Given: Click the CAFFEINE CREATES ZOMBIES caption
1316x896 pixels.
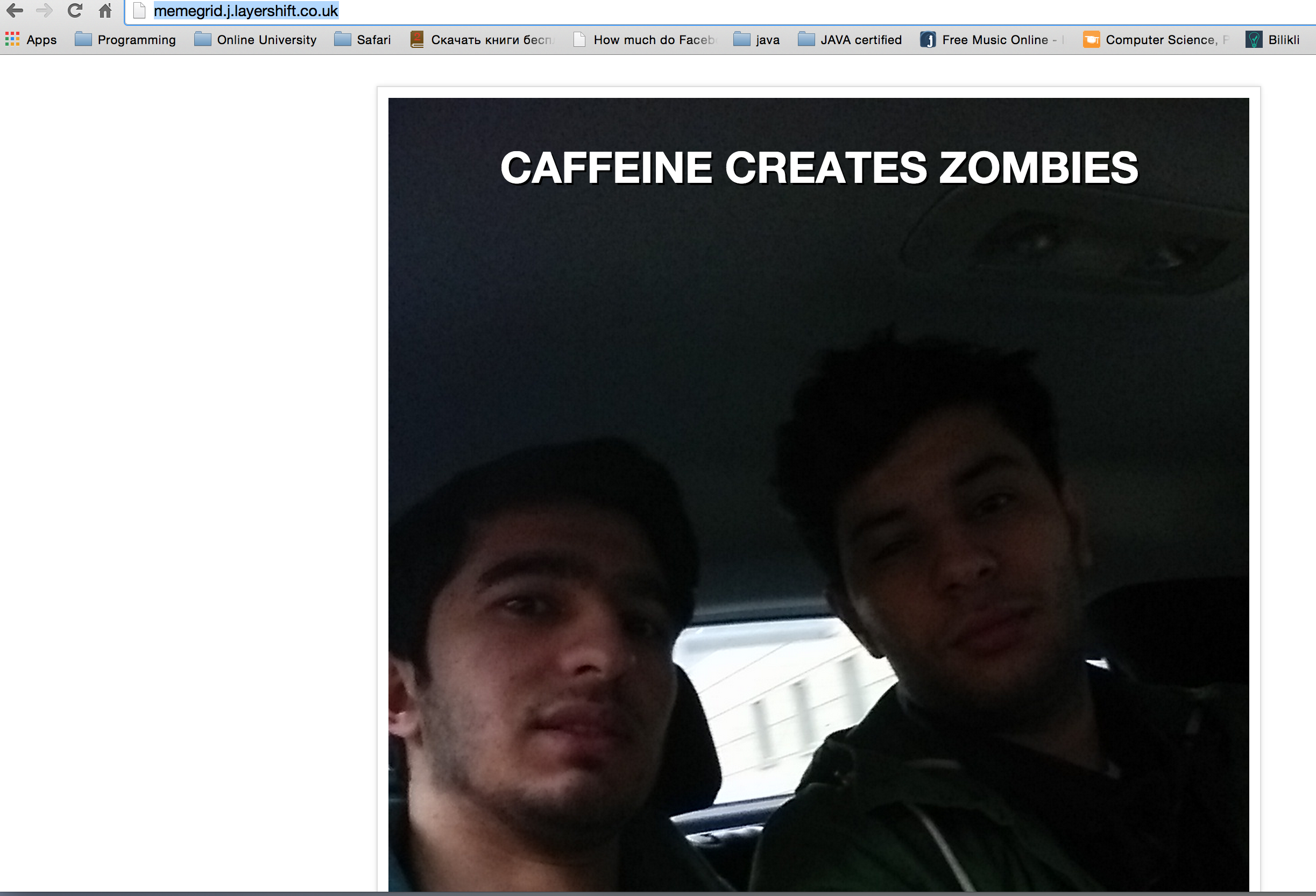Looking at the screenshot, I should [x=818, y=168].
